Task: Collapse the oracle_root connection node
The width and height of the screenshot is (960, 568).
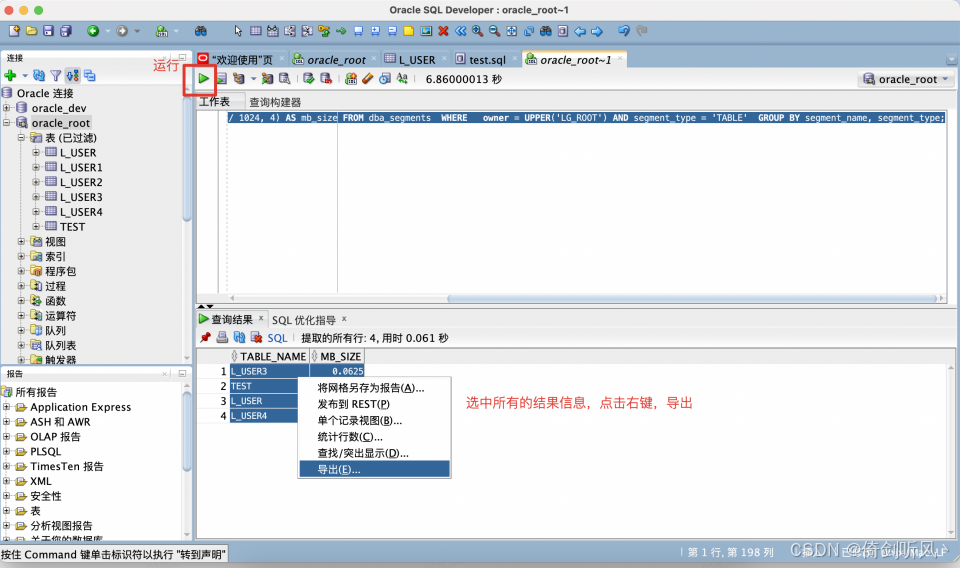Action: tap(7, 122)
